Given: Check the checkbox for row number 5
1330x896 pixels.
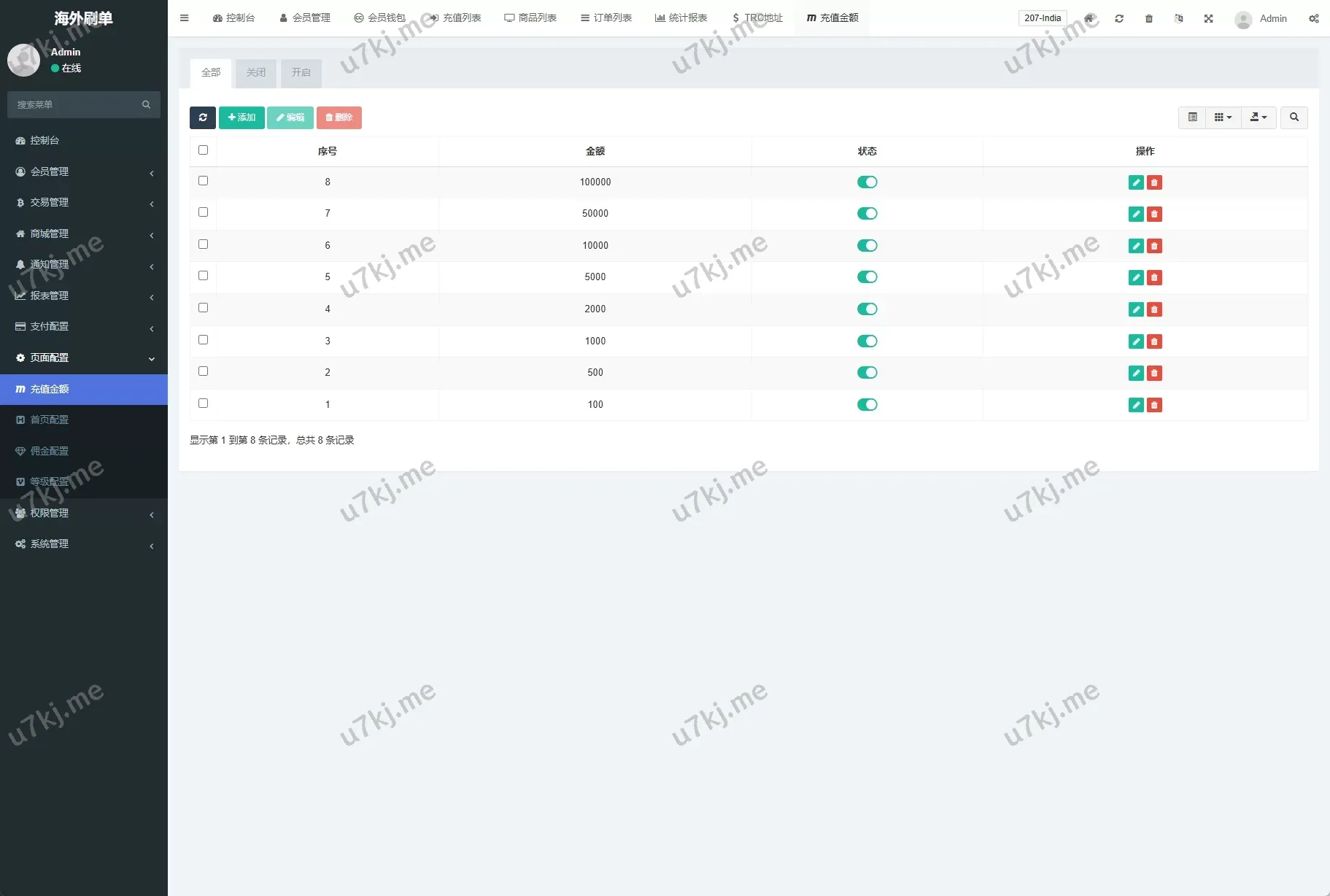Looking at the screenshot, I should tap(203, 276).
